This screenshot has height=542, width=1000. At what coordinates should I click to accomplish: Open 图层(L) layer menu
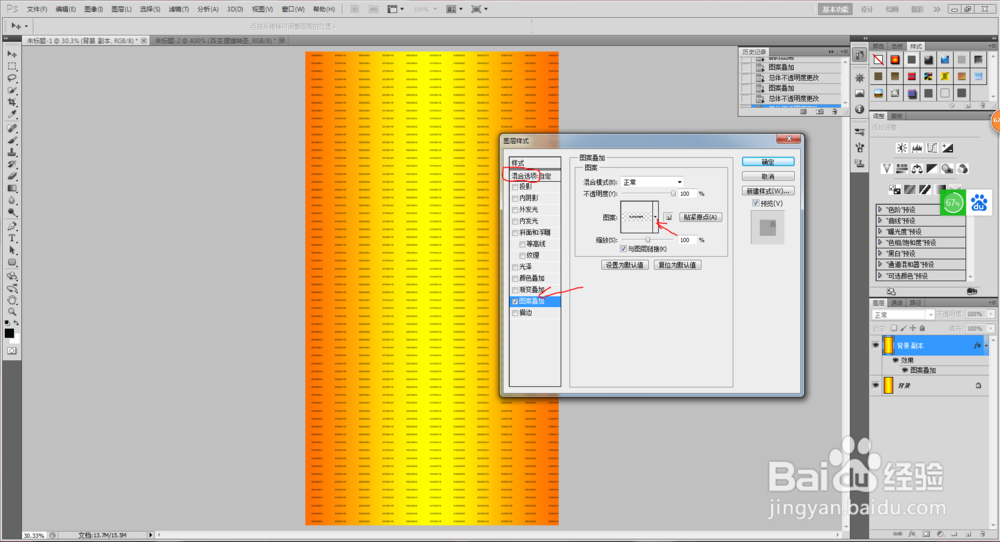click(121, 10)
